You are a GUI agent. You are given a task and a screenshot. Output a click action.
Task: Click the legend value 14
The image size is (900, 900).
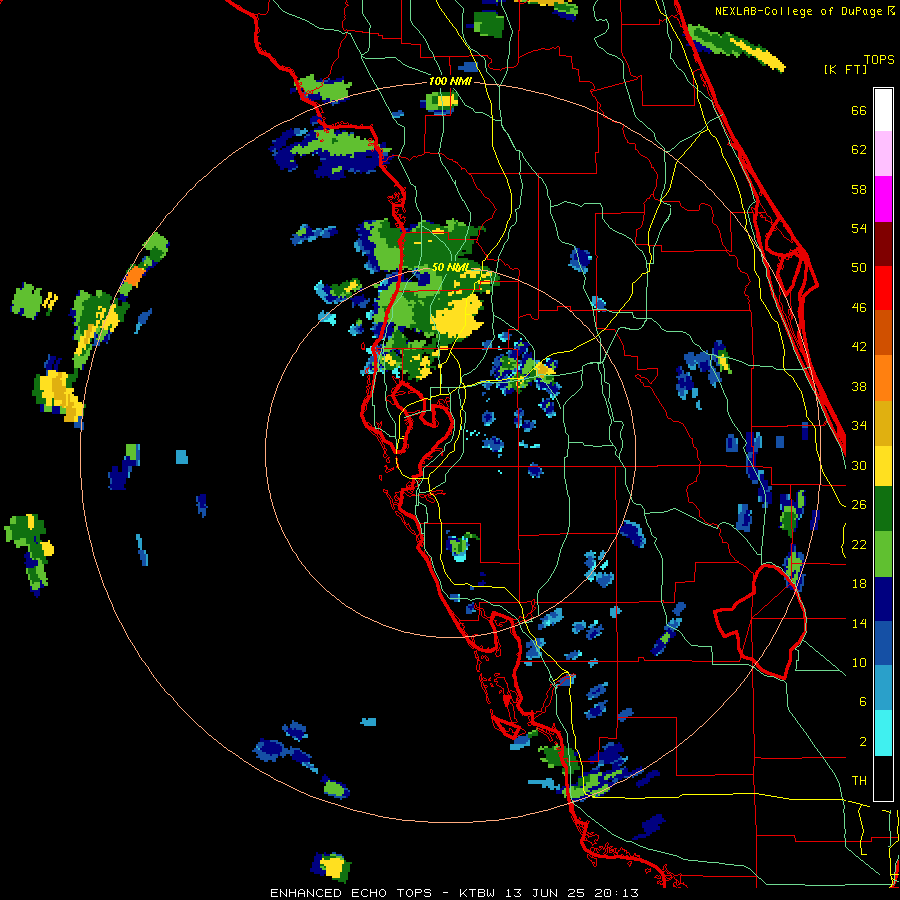pyautogui.click(x=859, y=623)
